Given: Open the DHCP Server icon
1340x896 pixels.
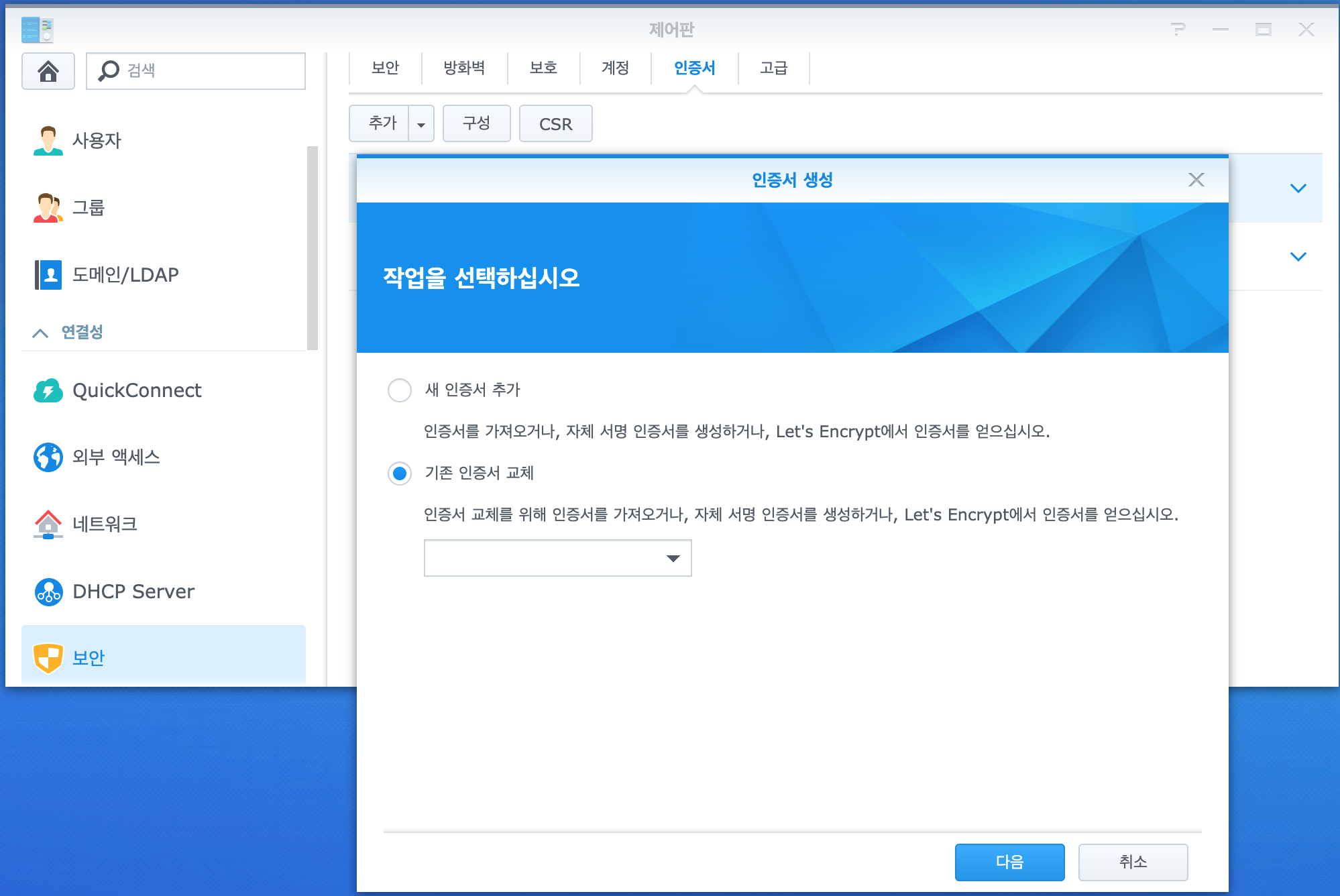Looking at the screenshot, I should 48,592.
